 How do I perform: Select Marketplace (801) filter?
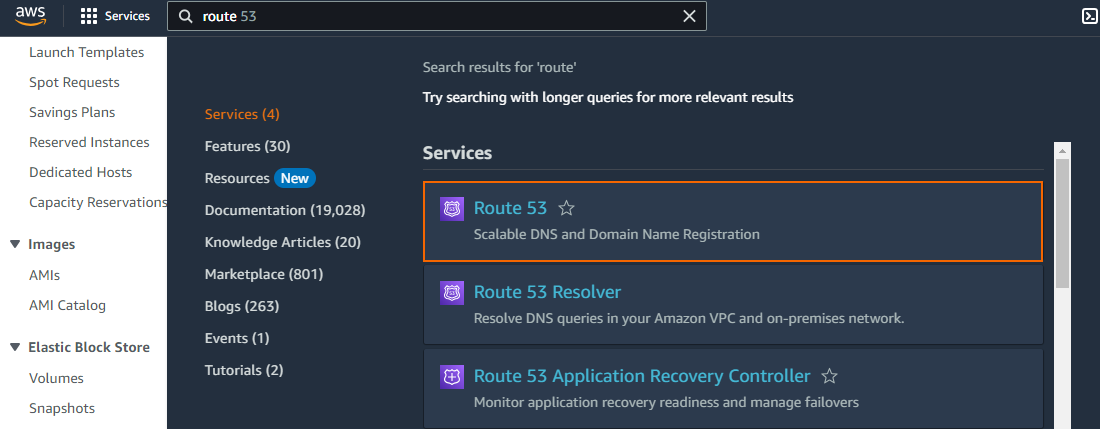[264, 274]
